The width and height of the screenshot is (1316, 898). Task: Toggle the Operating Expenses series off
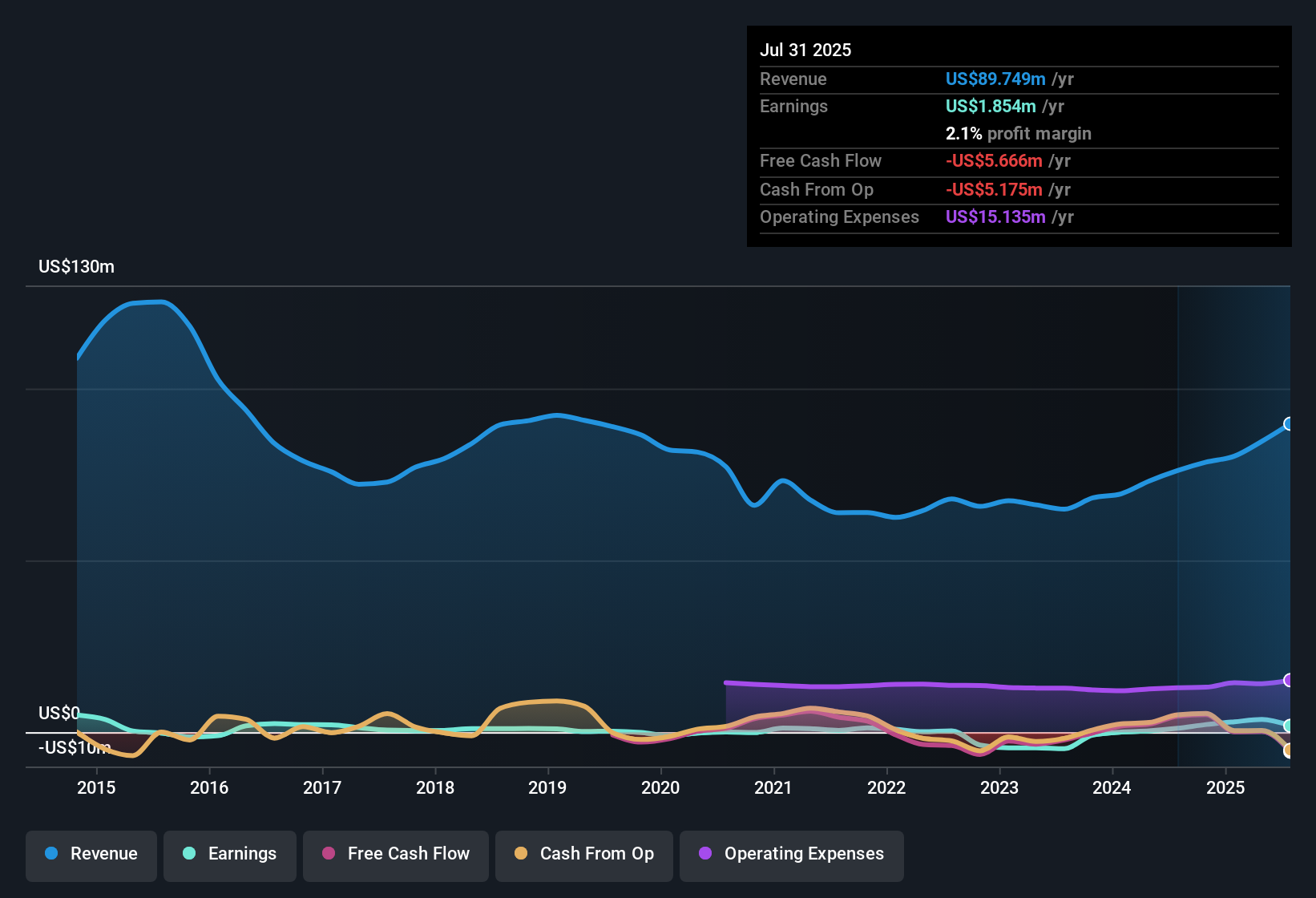(x=791, y=855)
